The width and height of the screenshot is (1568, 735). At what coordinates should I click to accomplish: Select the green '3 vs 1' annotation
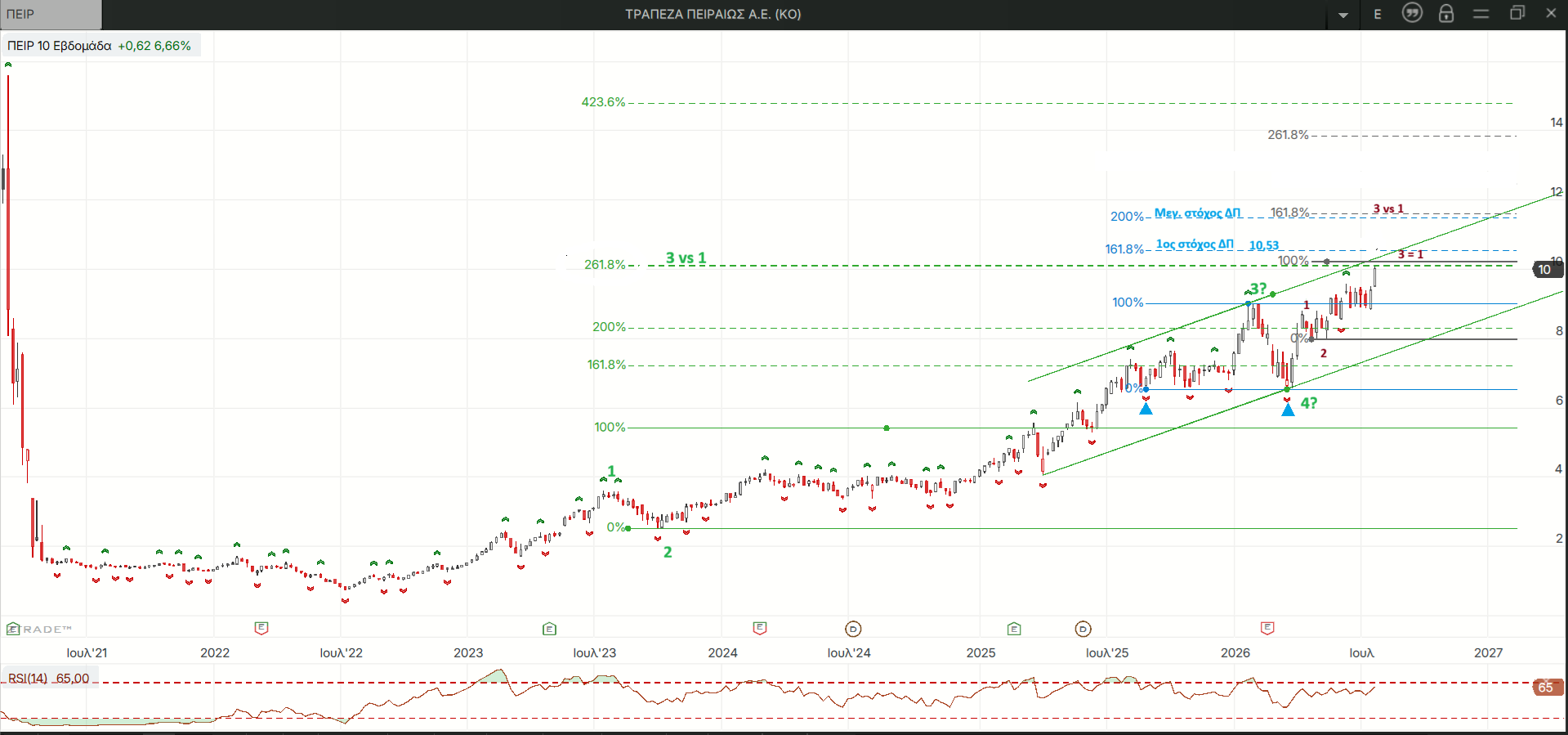coord(686,258)
